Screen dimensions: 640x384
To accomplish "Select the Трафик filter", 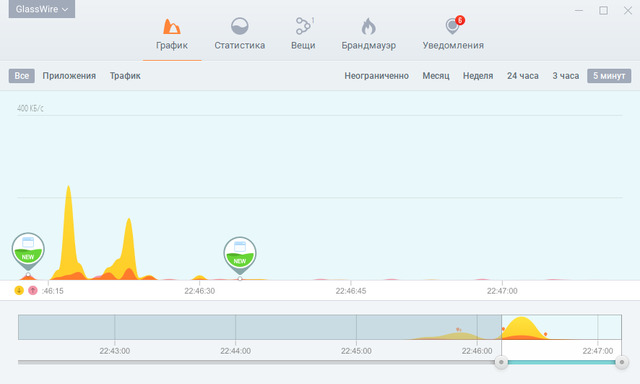I will tap(125, 76).
